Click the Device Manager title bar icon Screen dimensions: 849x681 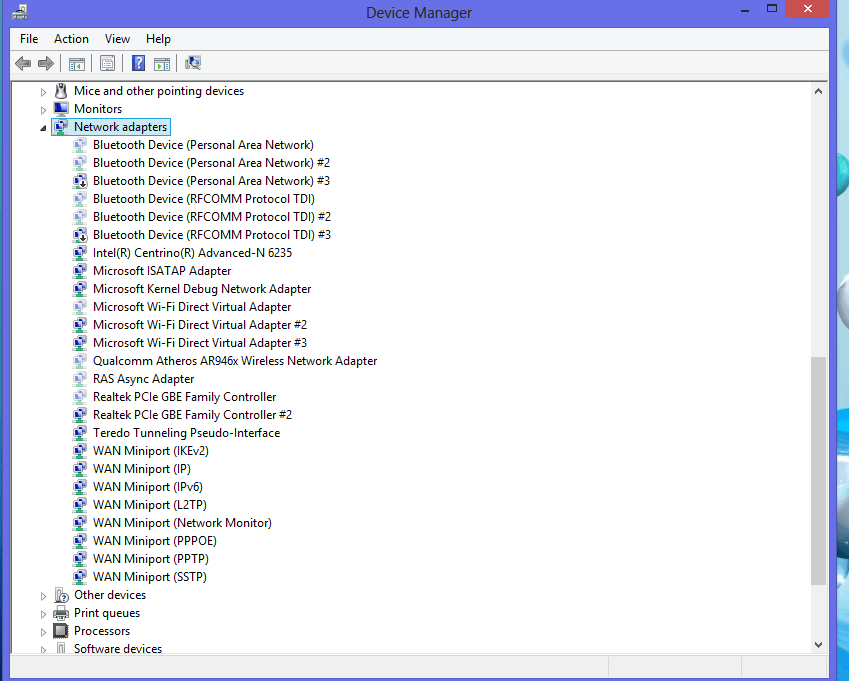pos(20,12)
